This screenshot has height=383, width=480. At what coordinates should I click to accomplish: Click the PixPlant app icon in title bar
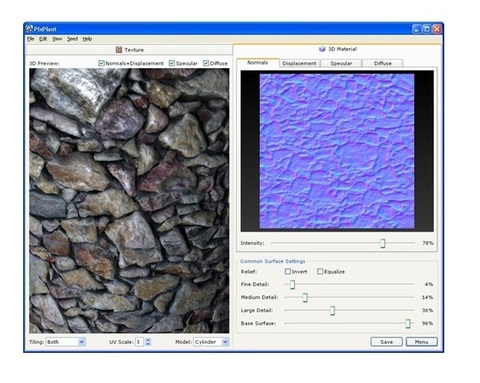pyautogui.click(x=29, y=29)
